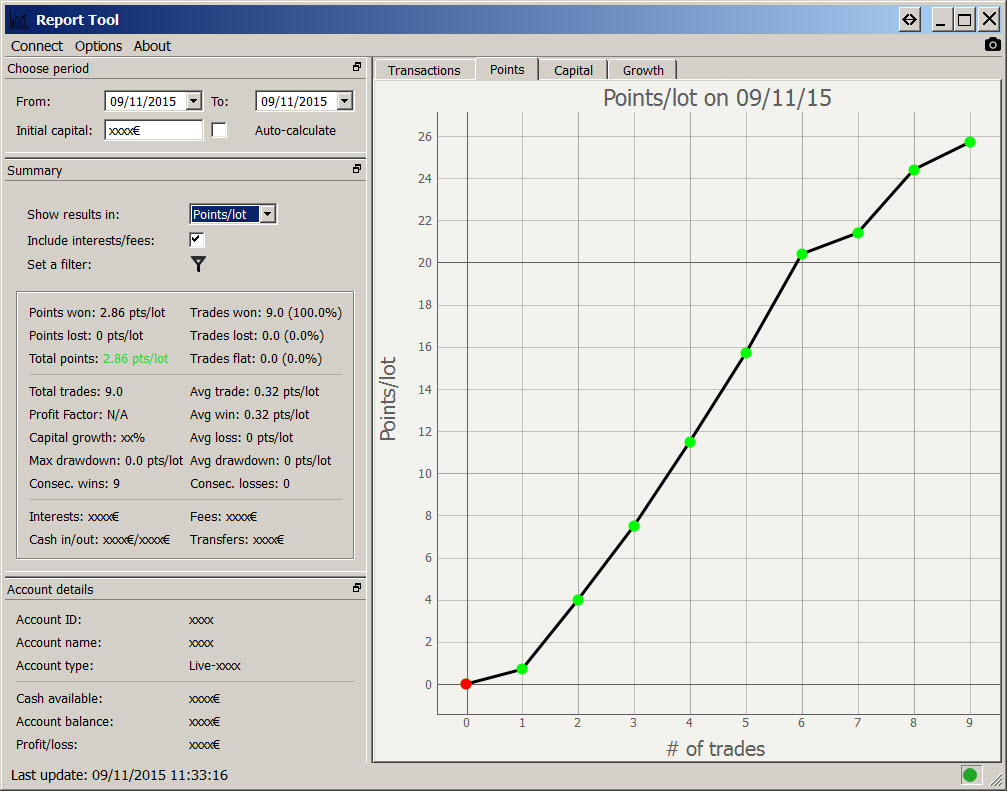Image resolution: width=1007 pixels, height=791 pixels.
Task: Click the red starting point on chart
Action: (466, 684)
